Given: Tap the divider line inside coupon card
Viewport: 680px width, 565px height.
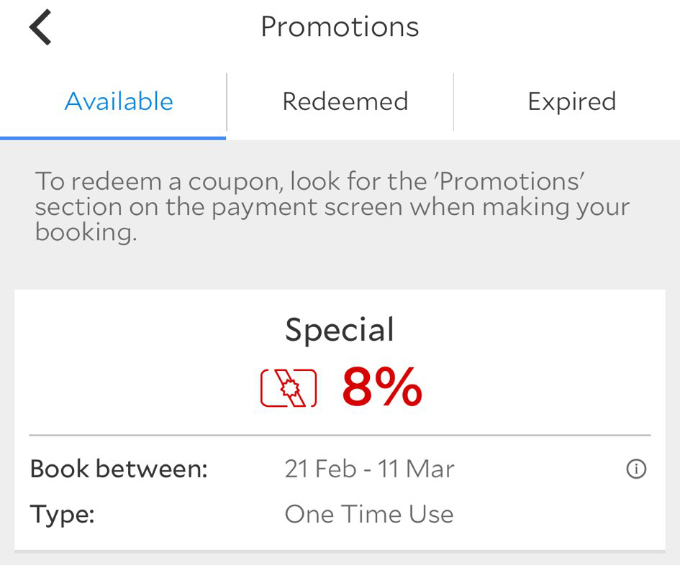Looking at the screenshot, I should 340,434.
